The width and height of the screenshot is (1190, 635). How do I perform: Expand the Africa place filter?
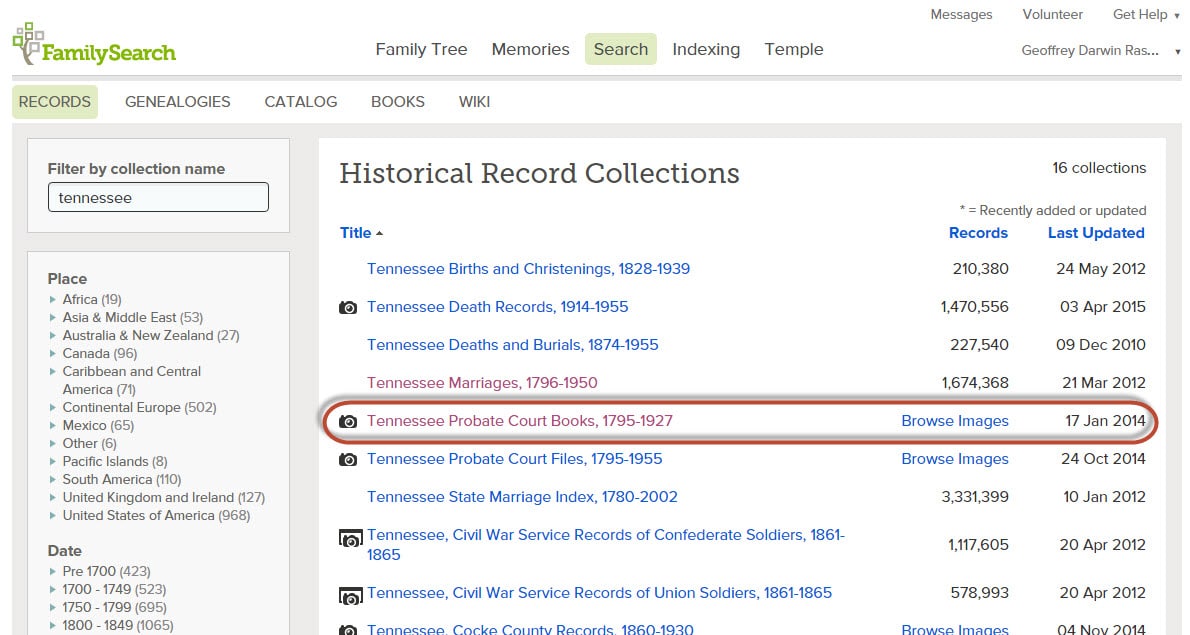pos(52,300)
